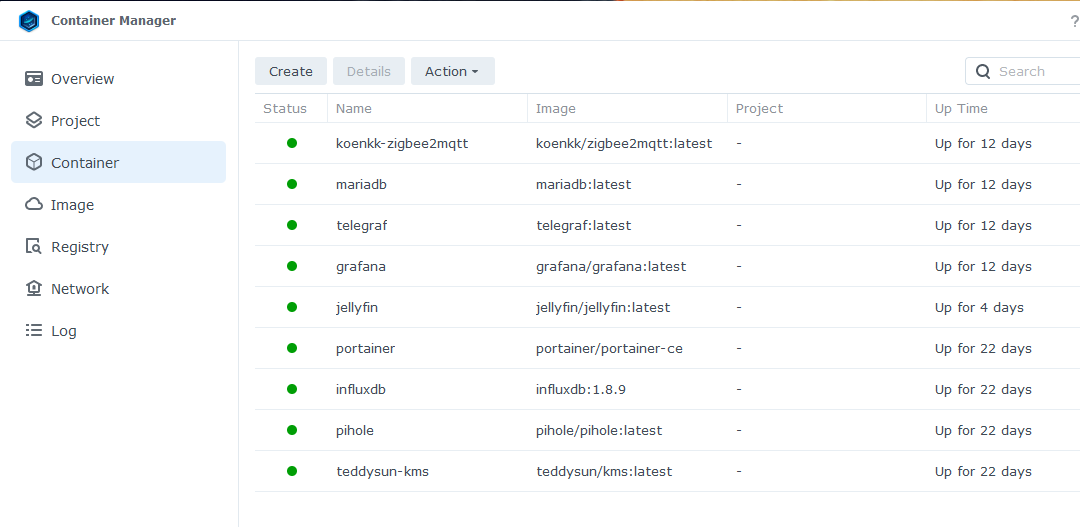Viewport: 1080px width, 527px height.
Task: Click the Log list icon in sidebar
Action: click(34, 331)
